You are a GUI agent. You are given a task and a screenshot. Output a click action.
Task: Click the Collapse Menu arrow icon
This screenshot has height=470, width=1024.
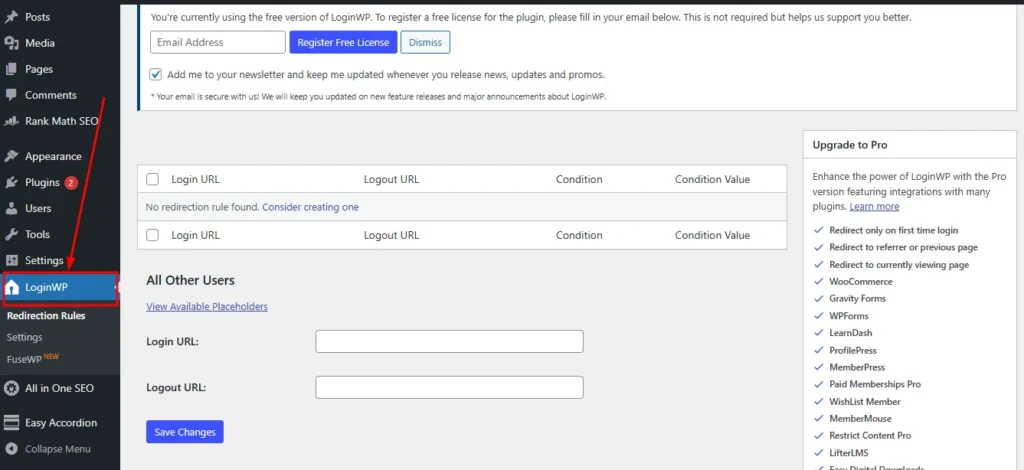[11, 449]
